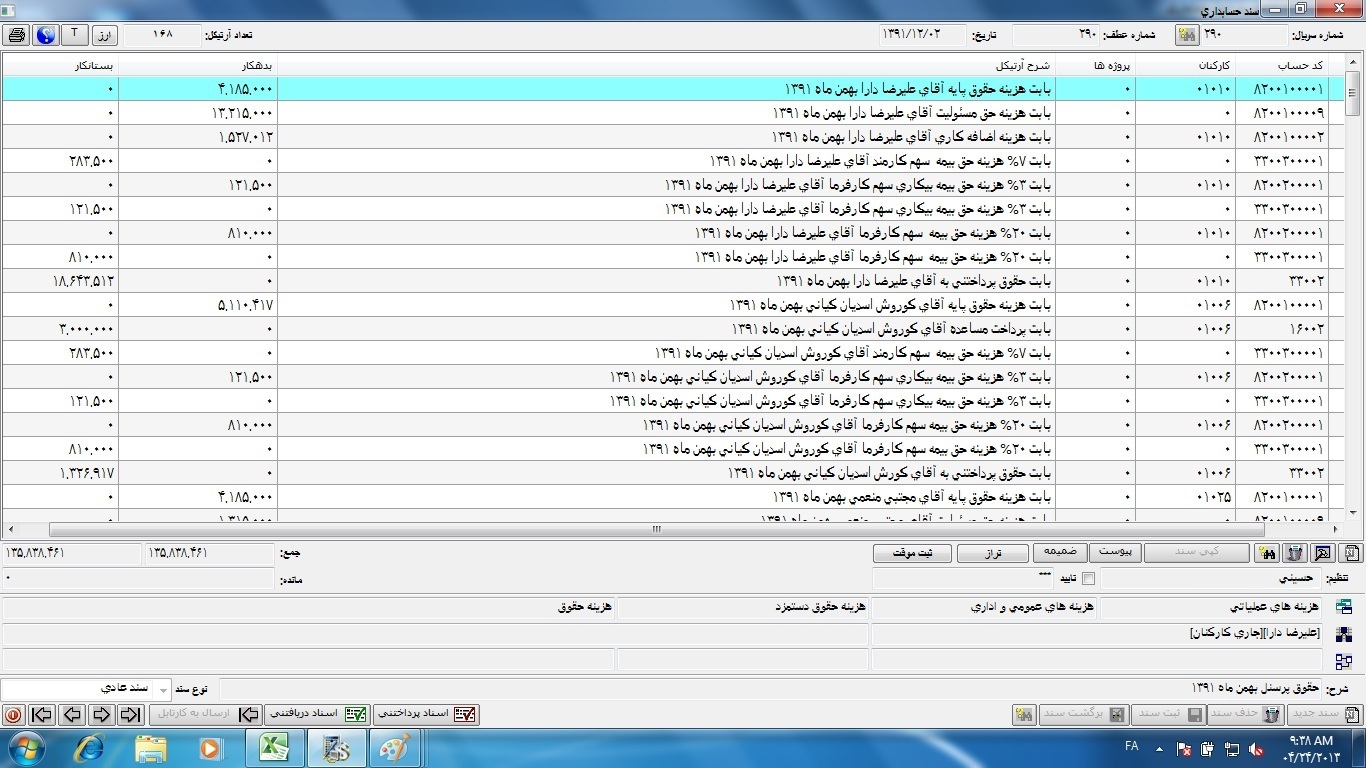Open Internet Explorer from the taskbar
Viewport: 1366px width, 768px height.
89,748
